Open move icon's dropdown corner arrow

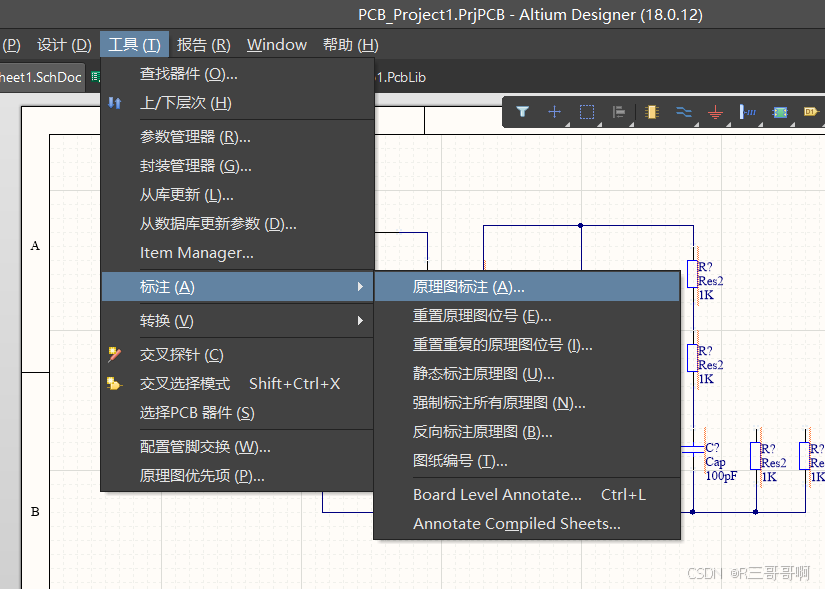[x=568, y=124]
